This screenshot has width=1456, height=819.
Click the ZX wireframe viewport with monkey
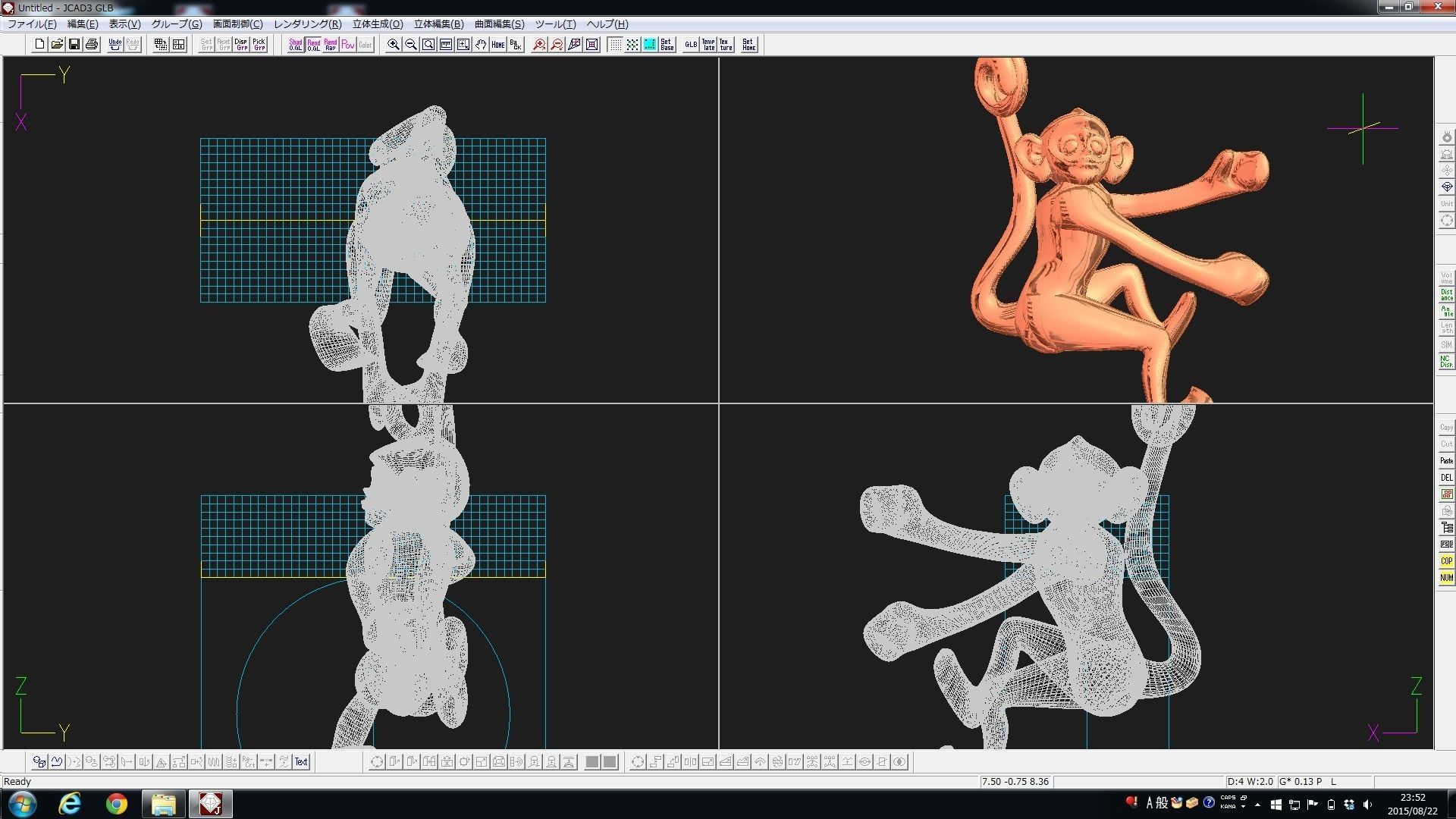tap(1076, 576)
